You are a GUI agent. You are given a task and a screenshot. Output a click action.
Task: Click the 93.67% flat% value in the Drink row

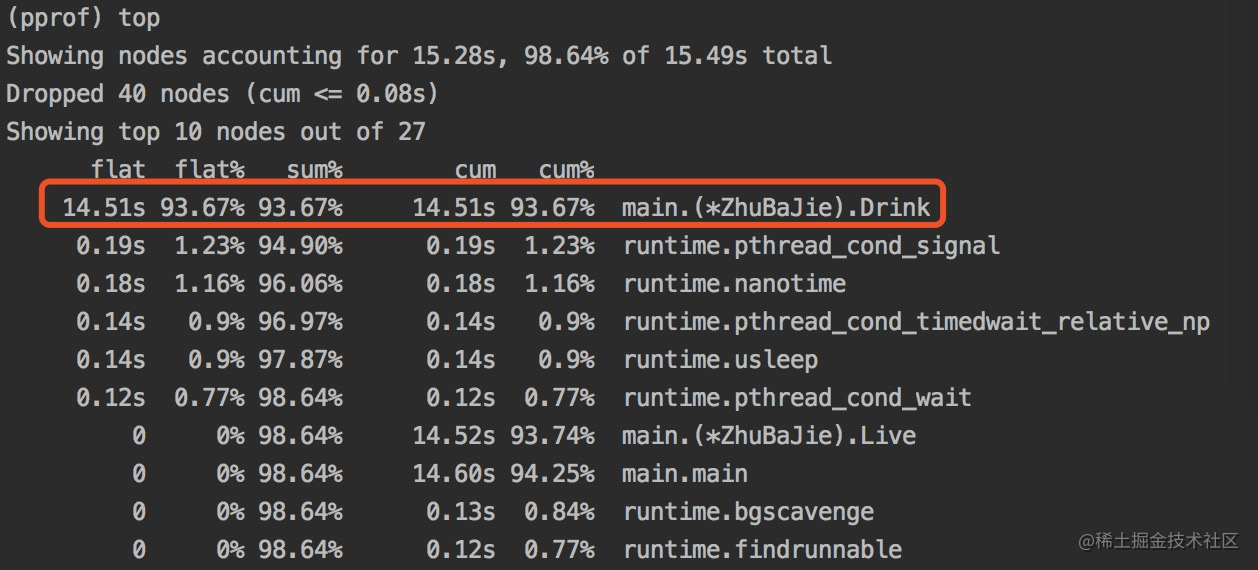[x=202, y=208]
